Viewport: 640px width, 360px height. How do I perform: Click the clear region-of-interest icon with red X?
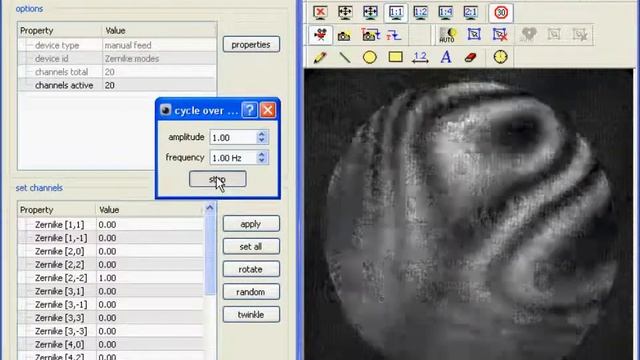pos(499,35)
